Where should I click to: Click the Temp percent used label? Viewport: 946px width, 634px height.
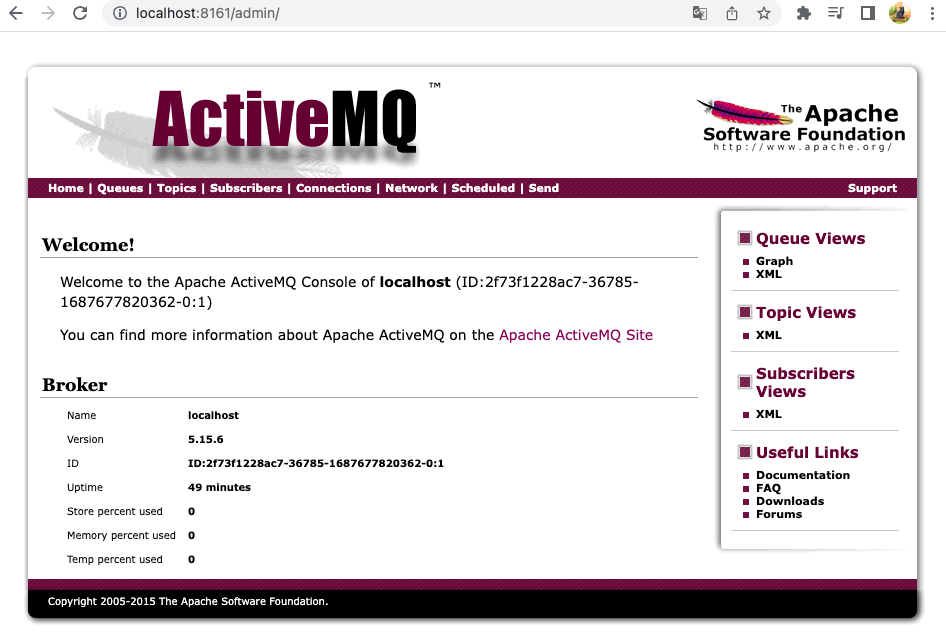click(x=115, y=560)
